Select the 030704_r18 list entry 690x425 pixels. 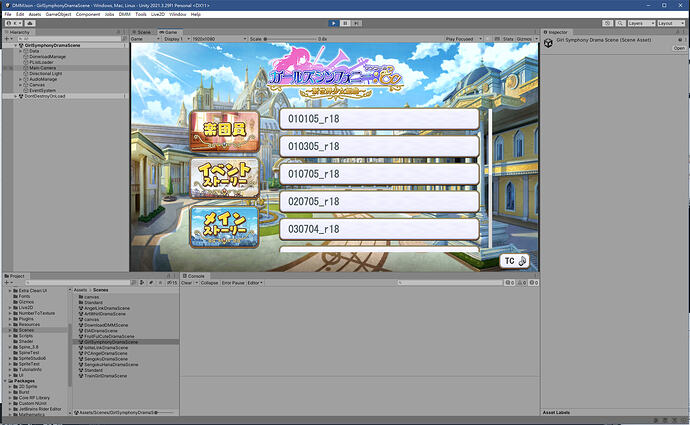[379, 229]
